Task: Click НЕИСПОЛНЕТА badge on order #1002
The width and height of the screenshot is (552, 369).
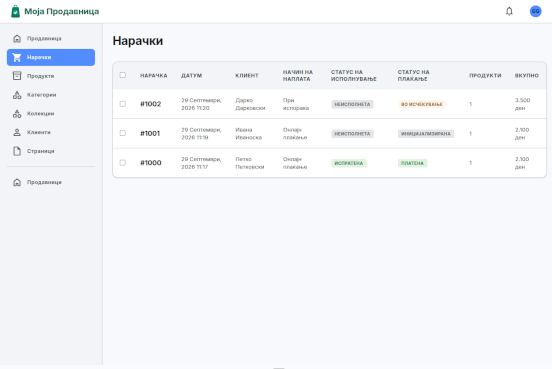Action: click(x=352, y=104)
